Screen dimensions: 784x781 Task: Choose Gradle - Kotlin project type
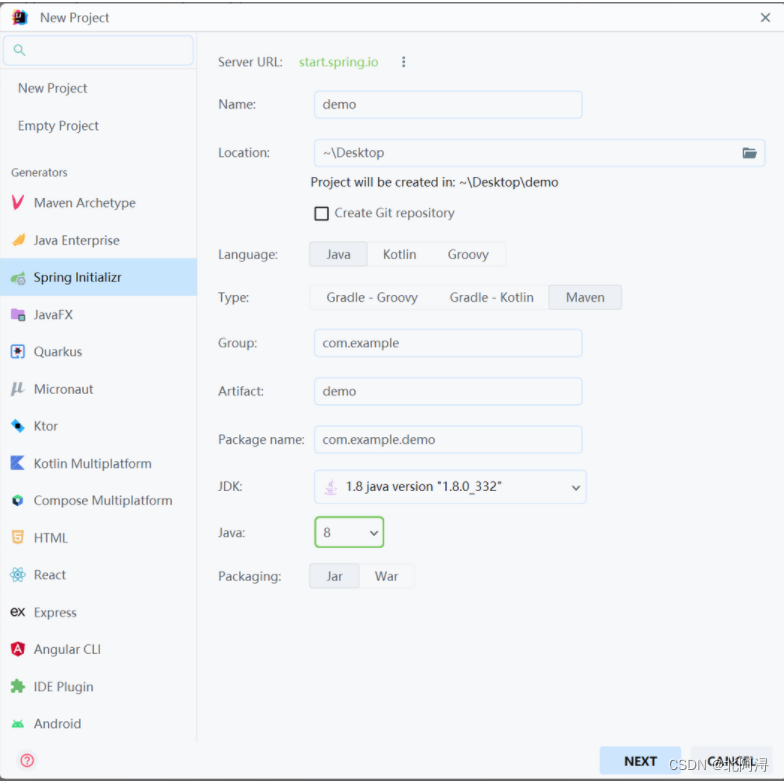point(492,298)
